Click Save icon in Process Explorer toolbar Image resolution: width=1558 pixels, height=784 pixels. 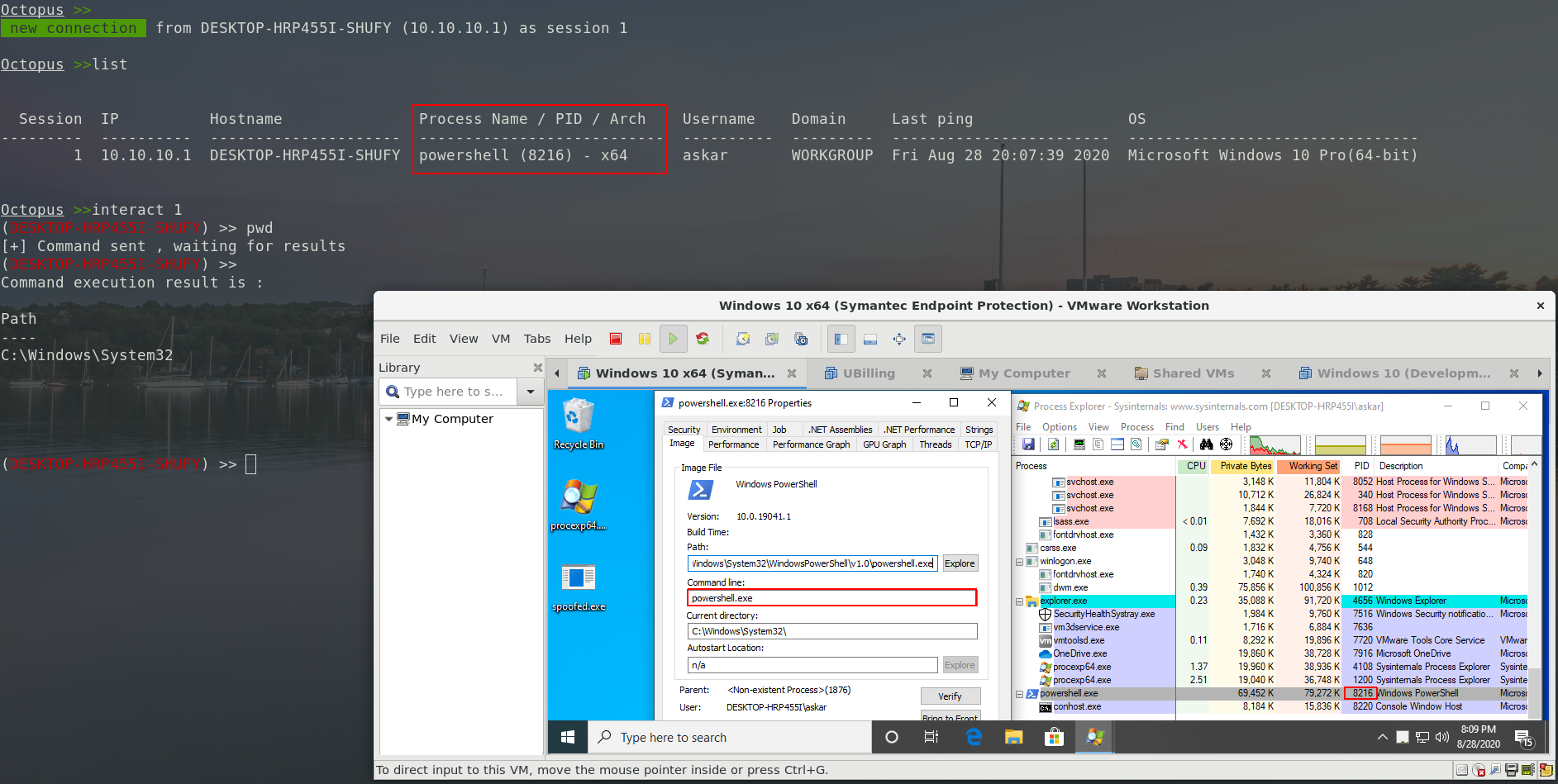pyautogui.click(x=1028, y=444)
